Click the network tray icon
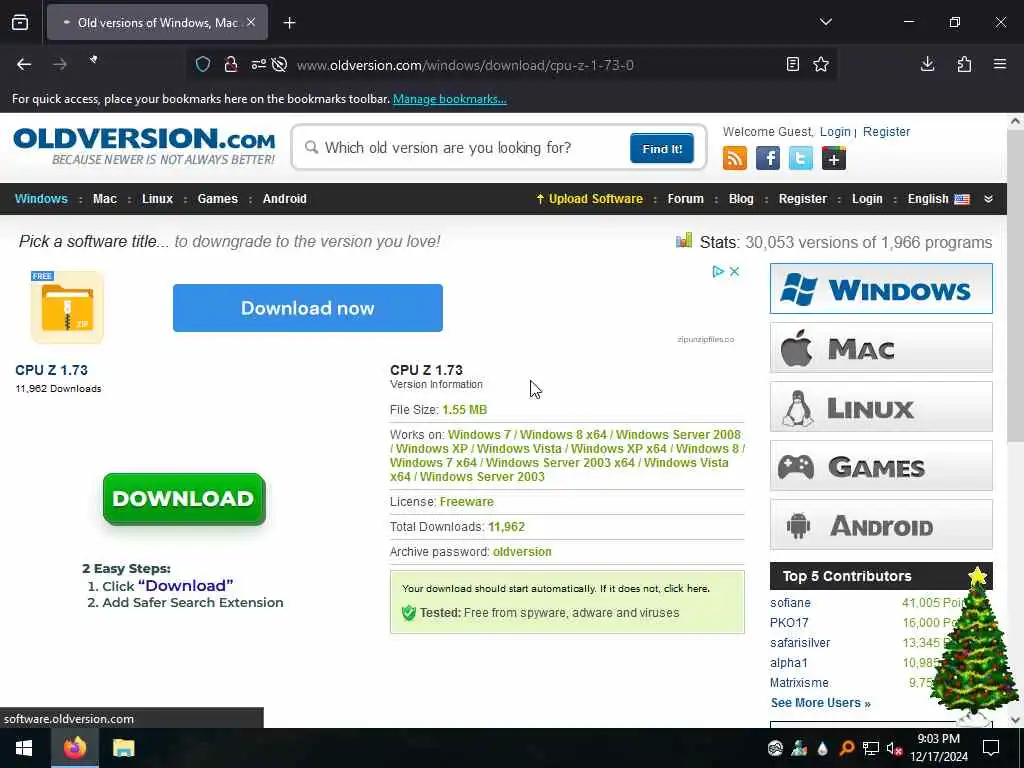This screenshot has width=1024, height=768. 871,748
